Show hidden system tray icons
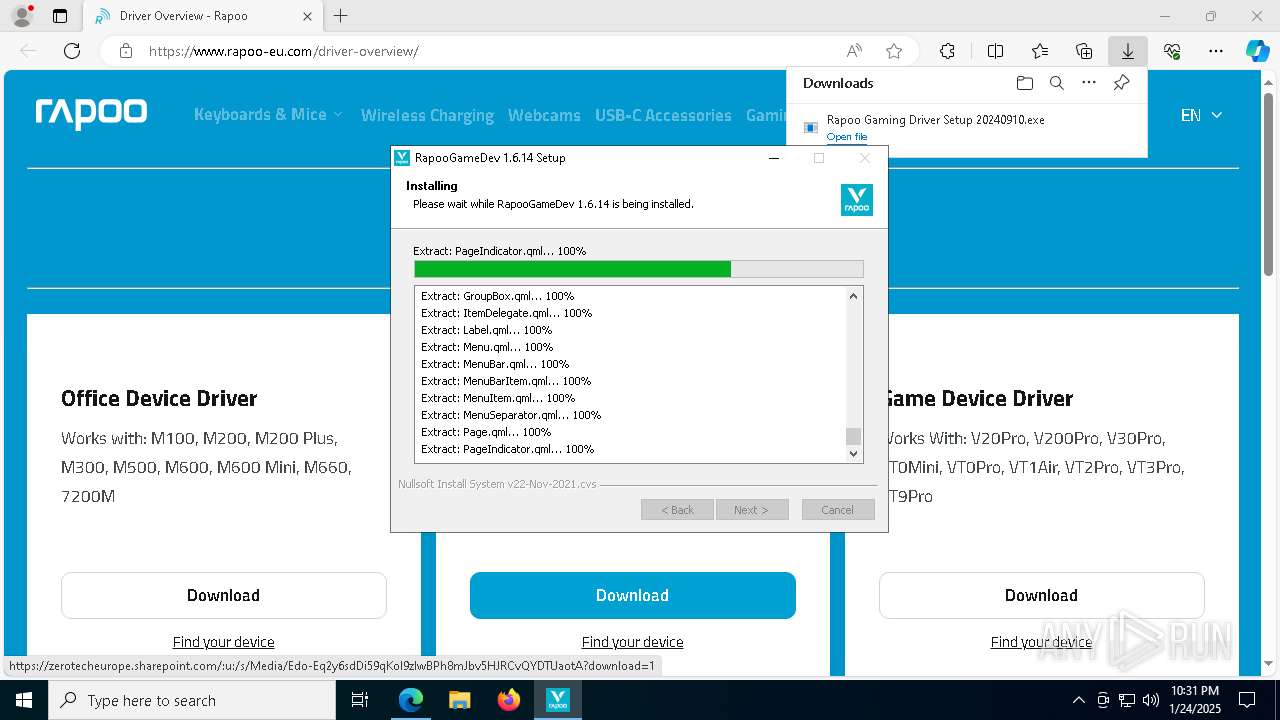This screenshot has height=720, width=1280. tap(1078, 700)
